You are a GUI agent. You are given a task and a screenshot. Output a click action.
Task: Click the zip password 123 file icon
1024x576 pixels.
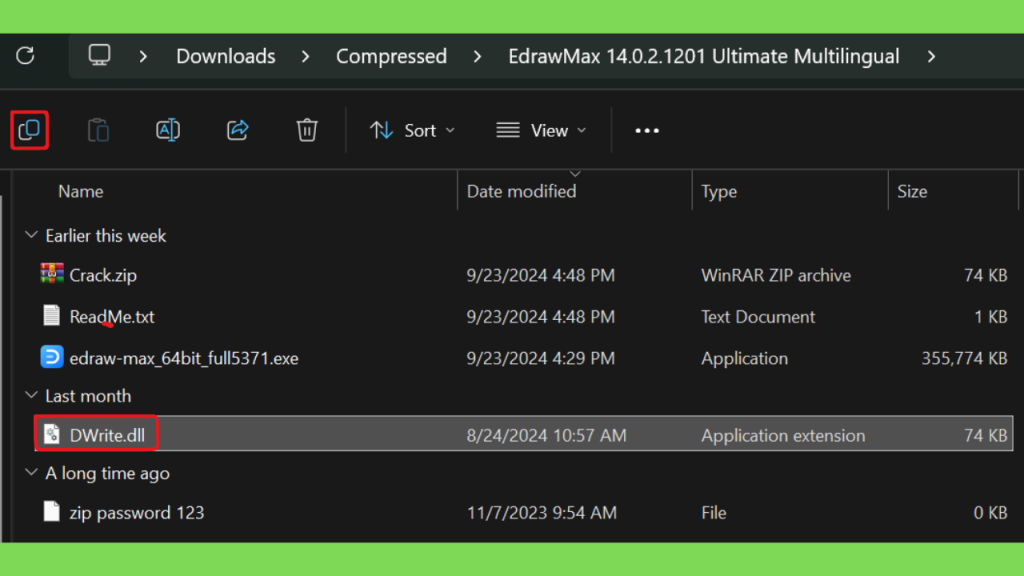point(52,511)
